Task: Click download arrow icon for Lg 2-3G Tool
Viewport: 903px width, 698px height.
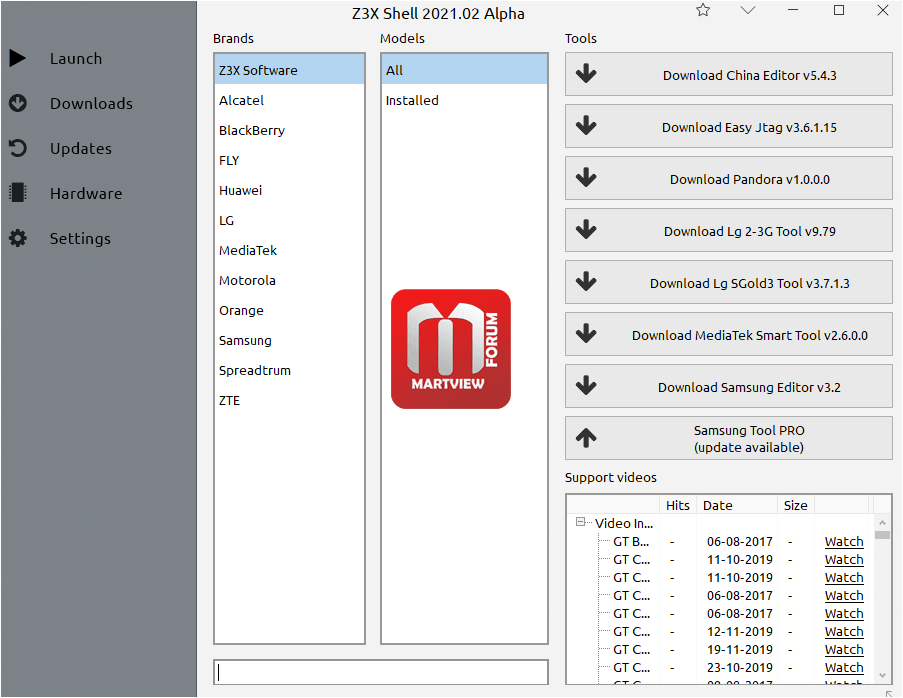Action: click(x=586, y=229)
